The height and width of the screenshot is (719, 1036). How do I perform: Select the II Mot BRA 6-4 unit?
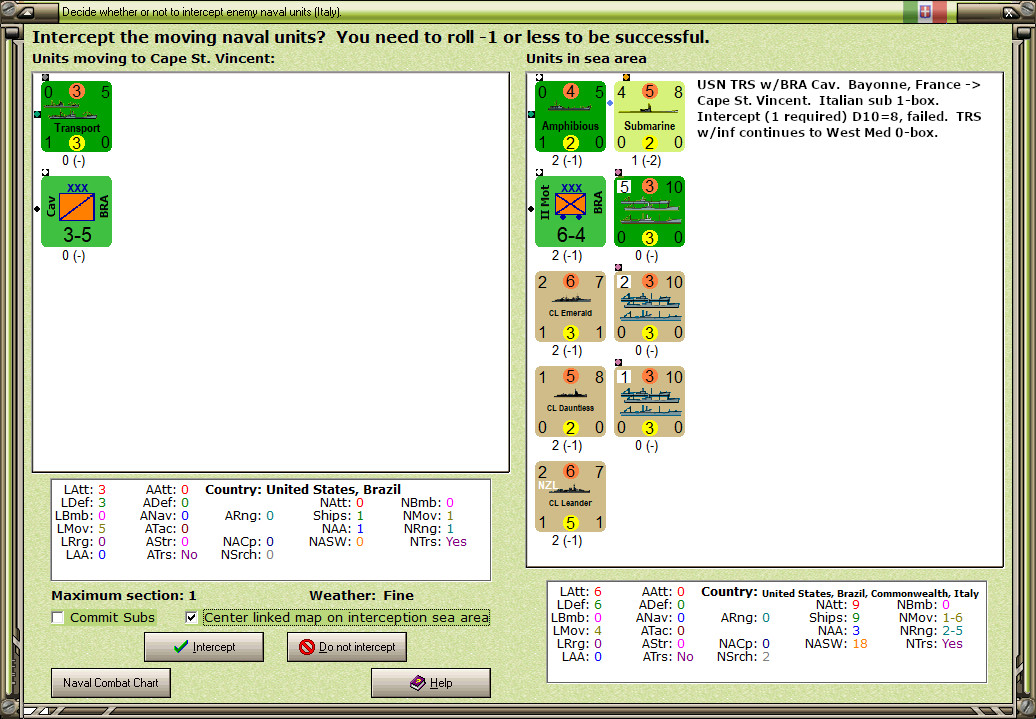pos(570,211)
